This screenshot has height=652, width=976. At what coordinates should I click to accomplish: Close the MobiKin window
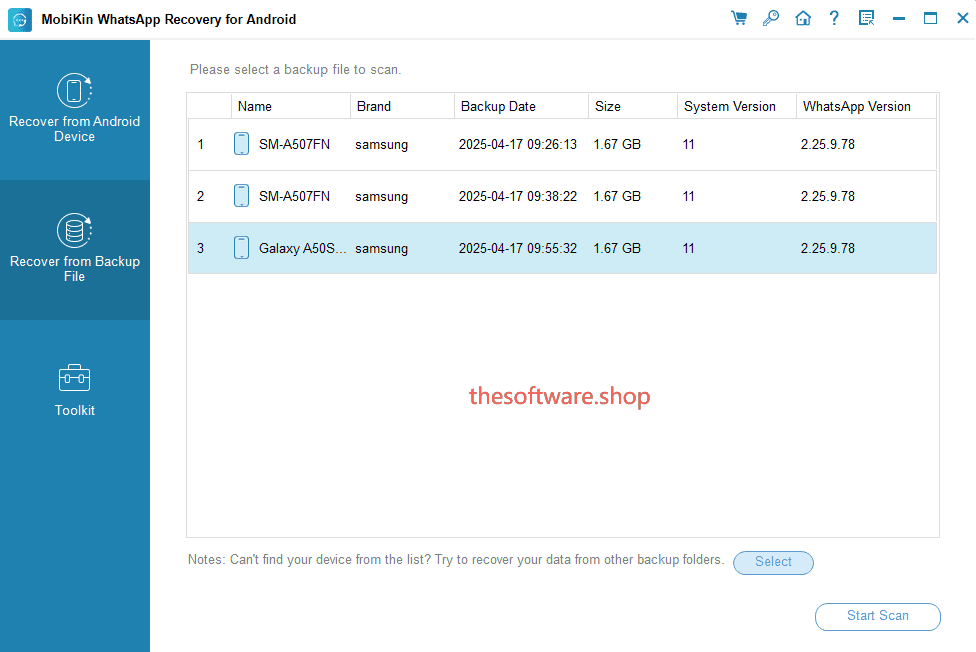tap(962, 18)
